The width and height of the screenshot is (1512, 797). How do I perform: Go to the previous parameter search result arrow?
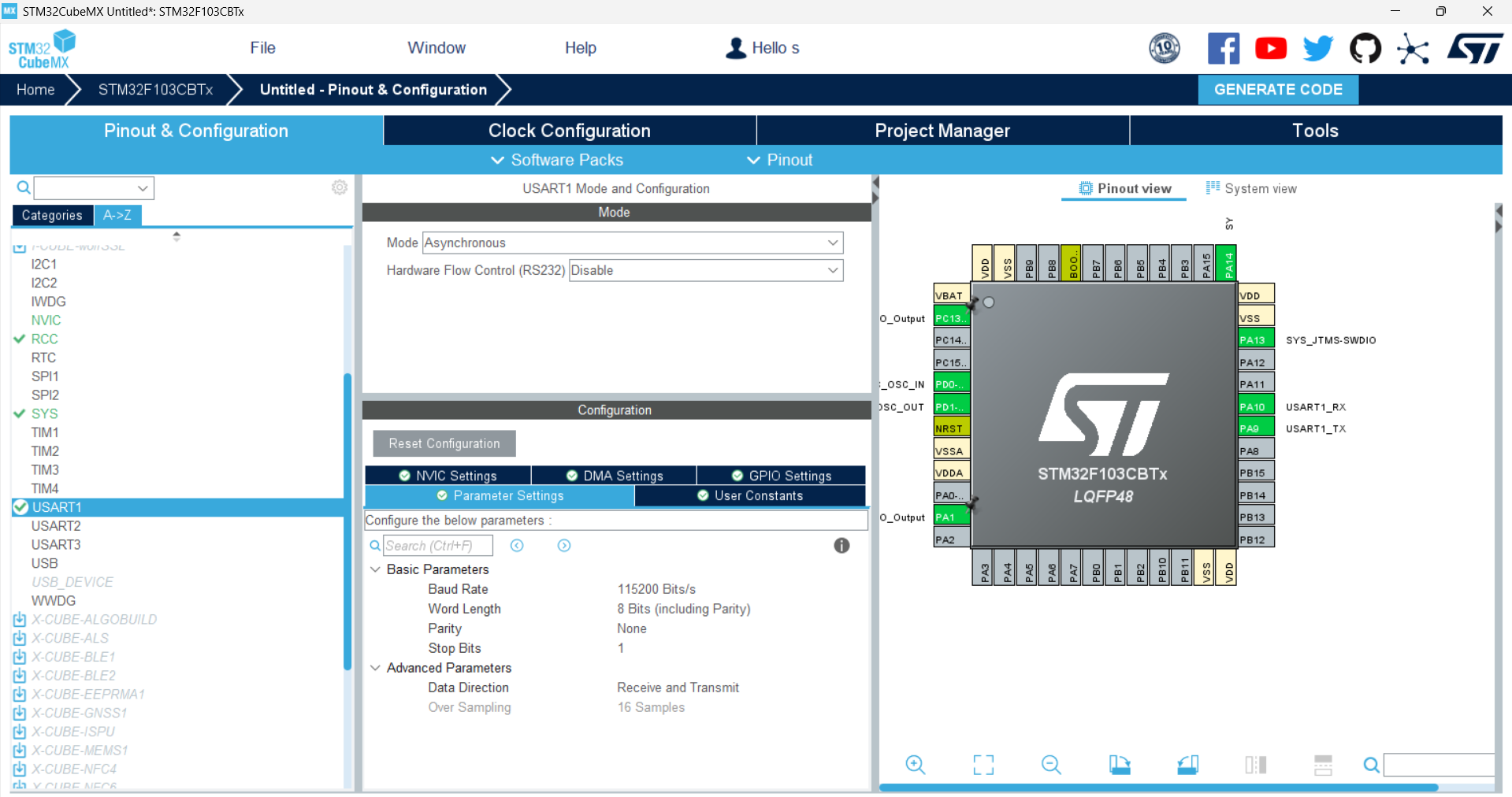point(517,546)
